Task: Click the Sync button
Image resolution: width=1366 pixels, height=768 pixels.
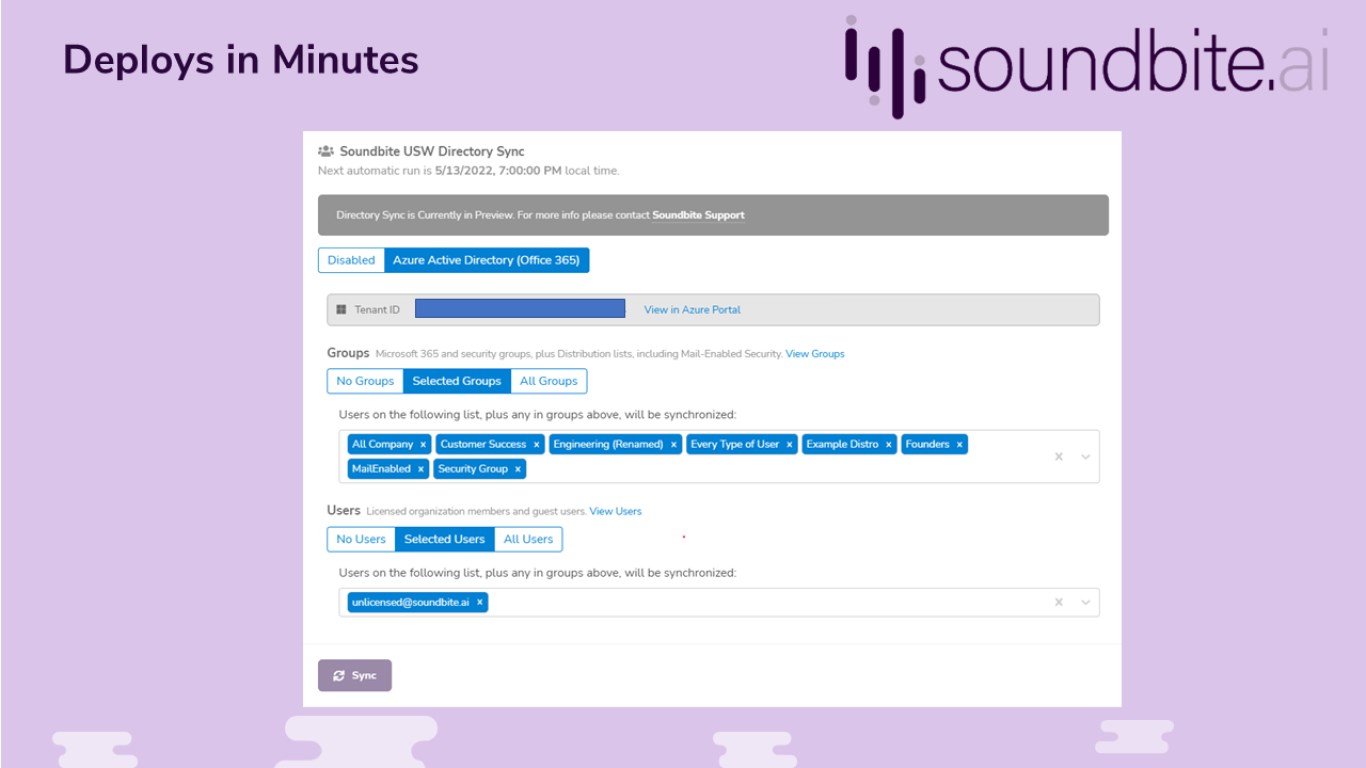Action: pos(355,675)
